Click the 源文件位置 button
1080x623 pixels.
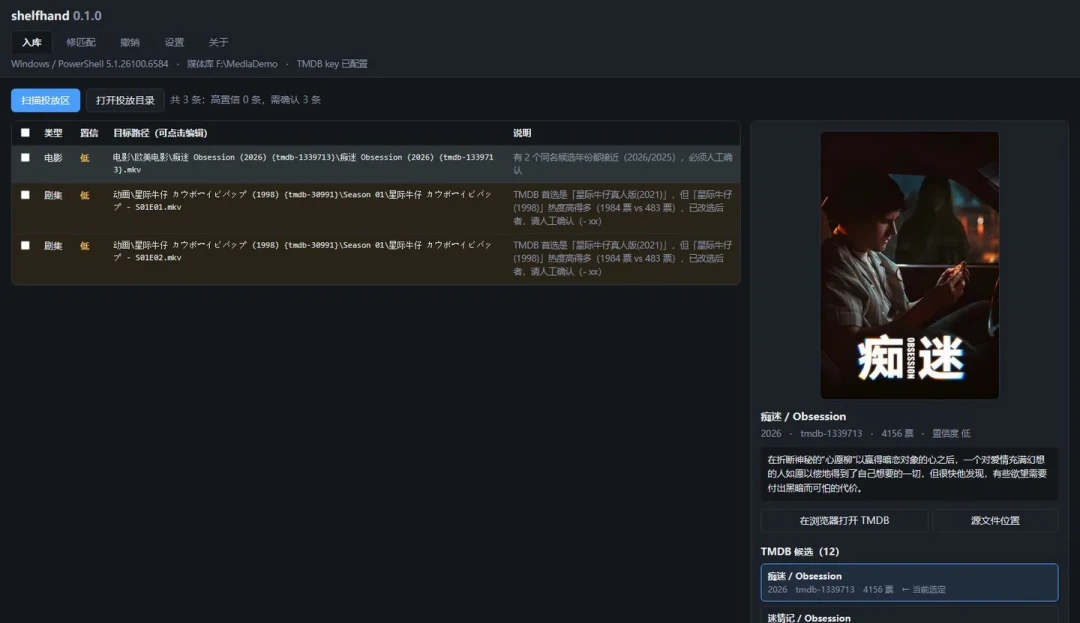(x=995, y=520)
